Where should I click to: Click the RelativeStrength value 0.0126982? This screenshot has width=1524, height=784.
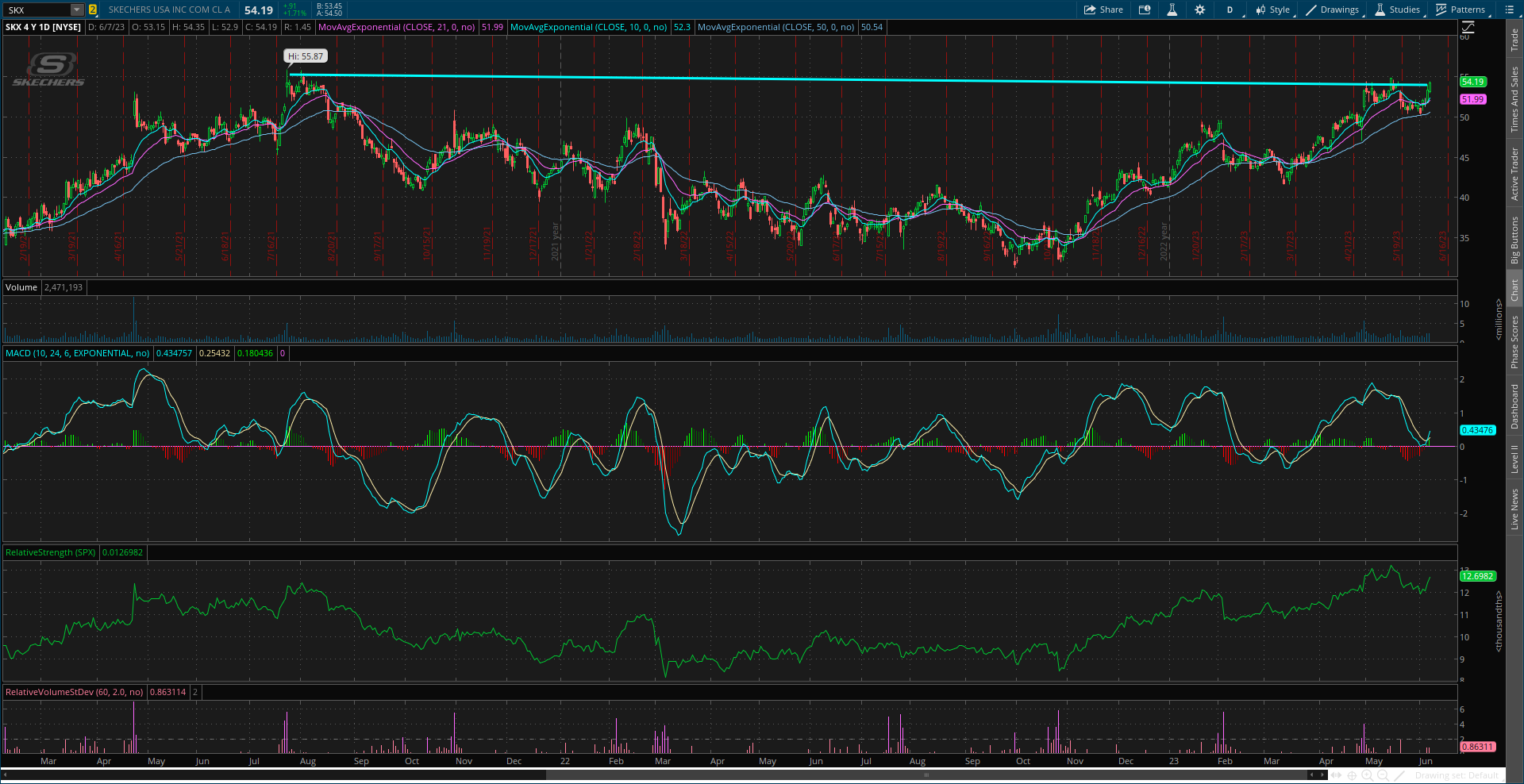122,552
